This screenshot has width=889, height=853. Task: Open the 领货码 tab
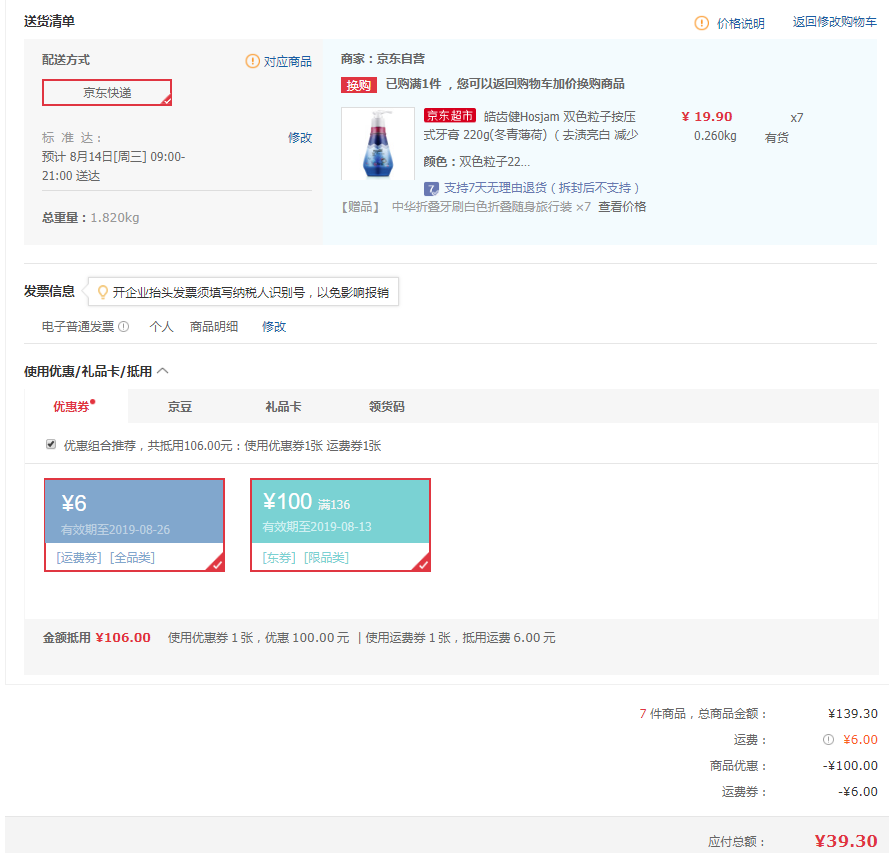(387, 406)
